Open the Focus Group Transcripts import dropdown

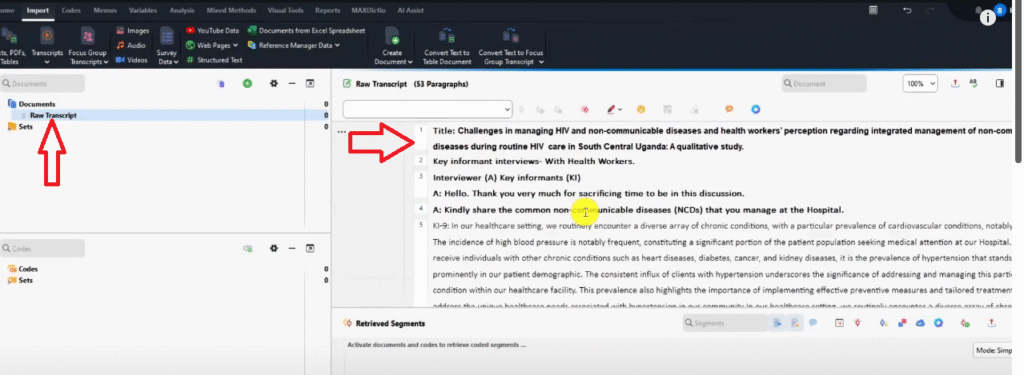pyautogui.click(x=88, y=46)
